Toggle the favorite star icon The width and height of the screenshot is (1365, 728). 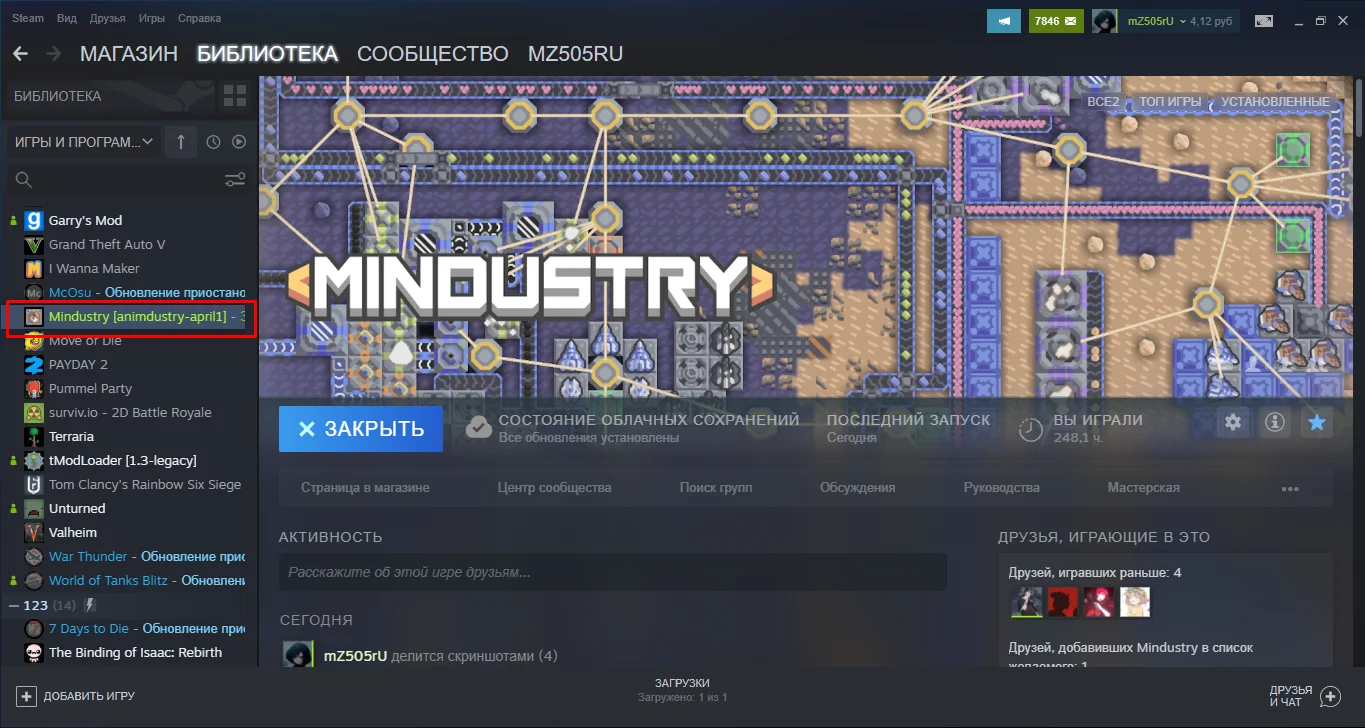tap(1317, 423)
